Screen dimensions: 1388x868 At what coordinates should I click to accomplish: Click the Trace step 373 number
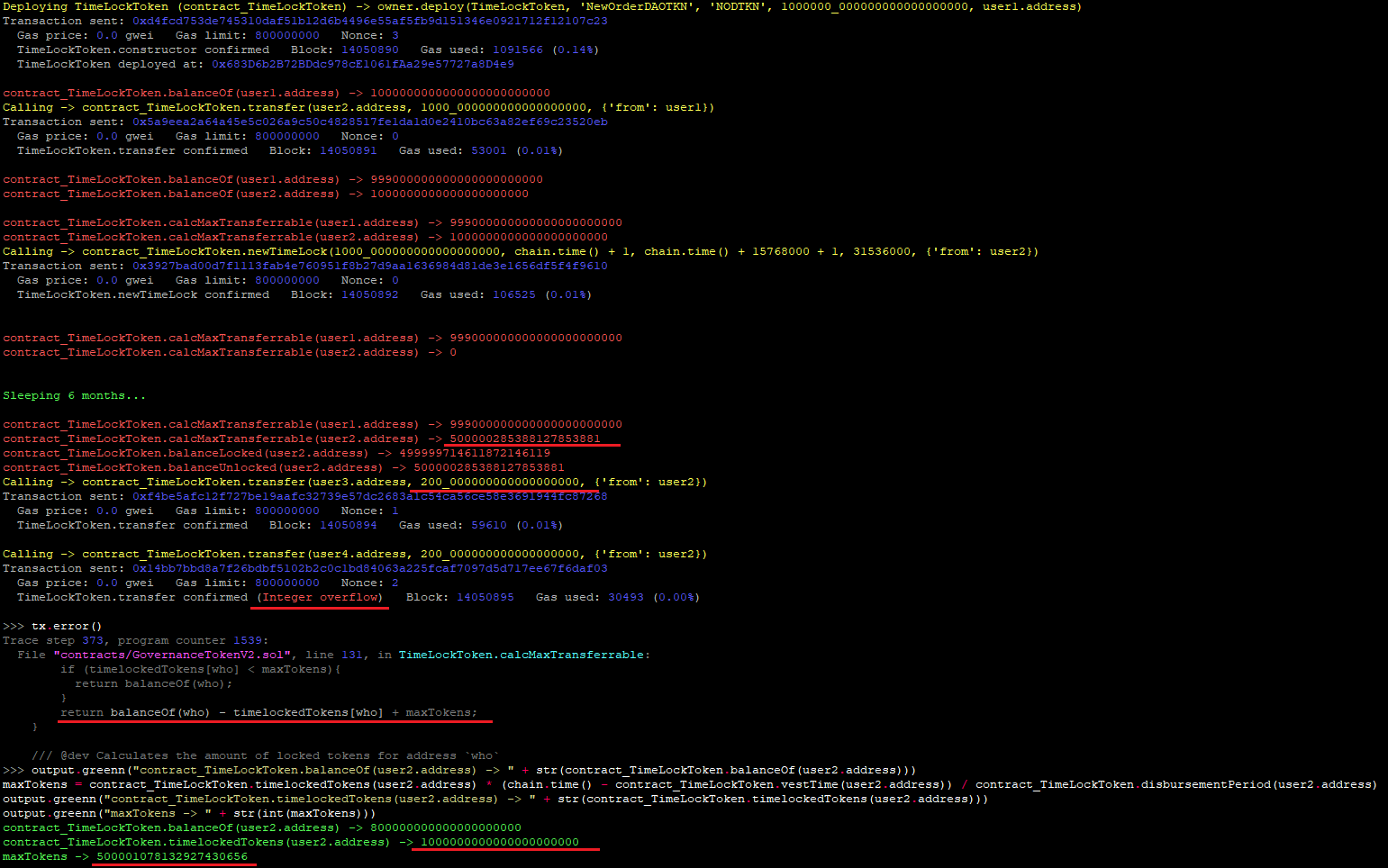93,640
